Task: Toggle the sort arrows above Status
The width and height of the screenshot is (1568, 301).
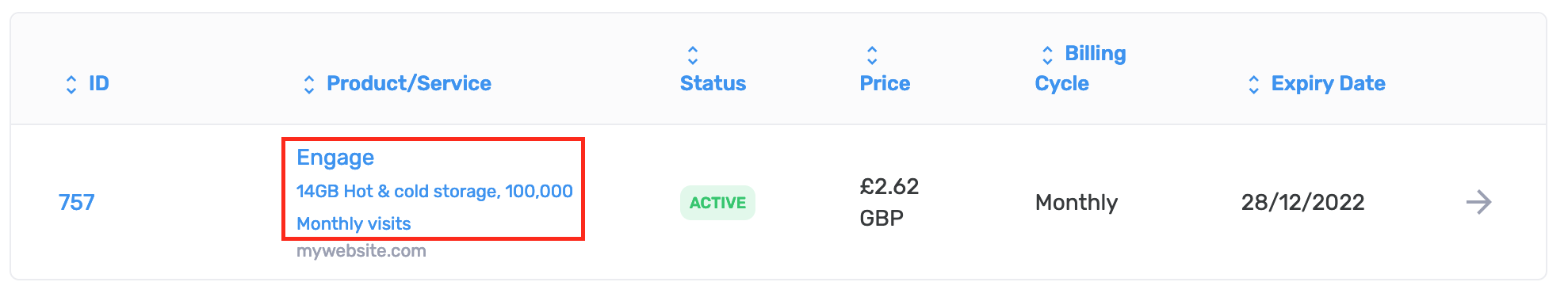Action: (693, 55)
